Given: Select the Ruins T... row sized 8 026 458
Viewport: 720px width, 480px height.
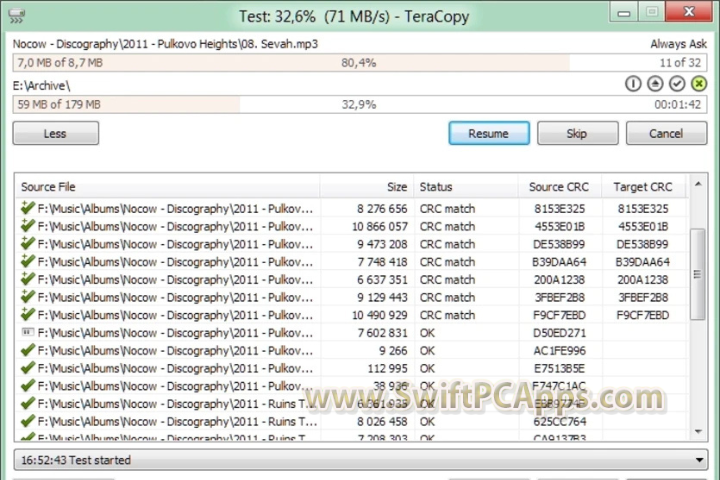Looking at the screenshot, I should click(351, 422).
